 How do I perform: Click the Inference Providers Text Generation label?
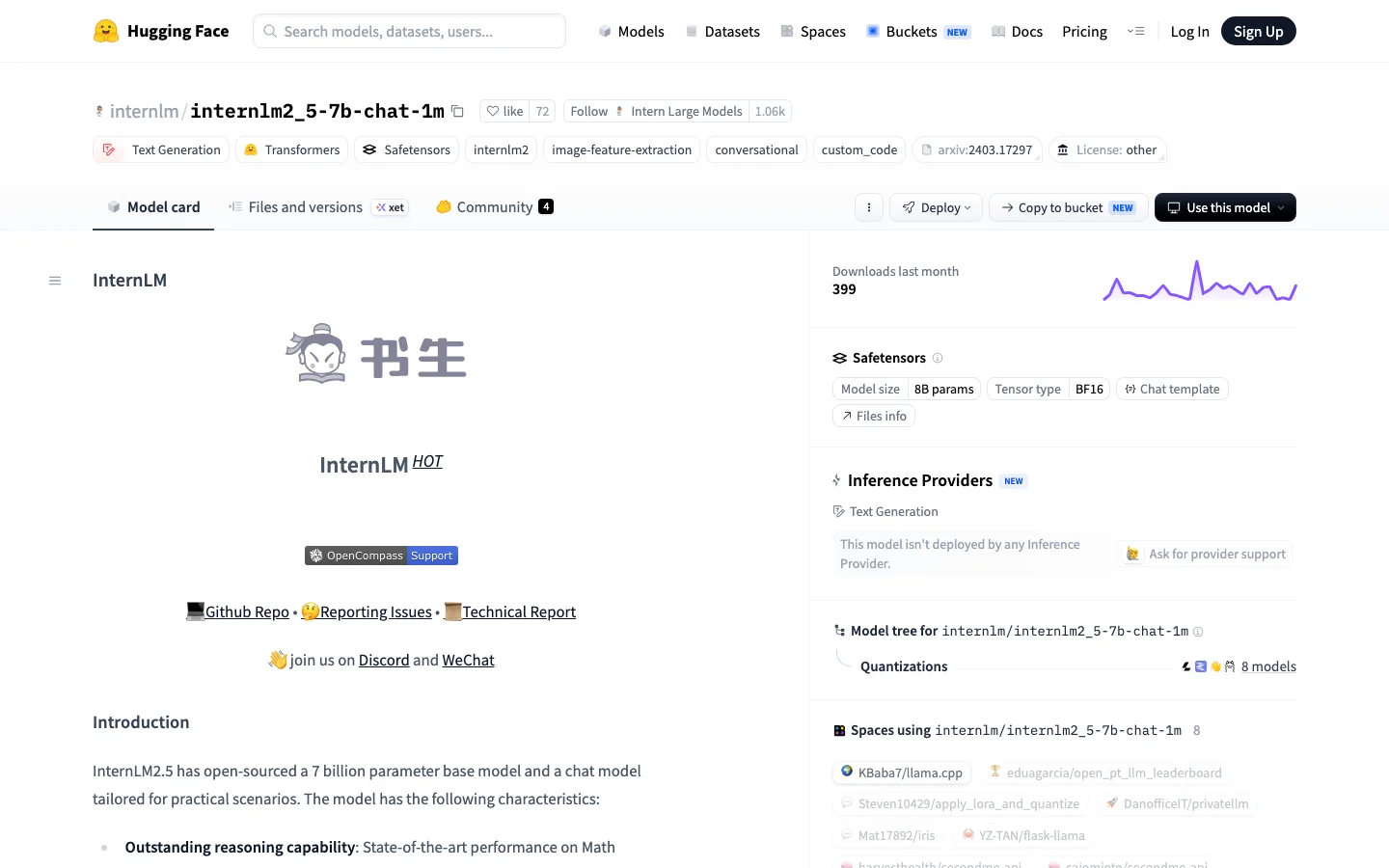point(885,511)
